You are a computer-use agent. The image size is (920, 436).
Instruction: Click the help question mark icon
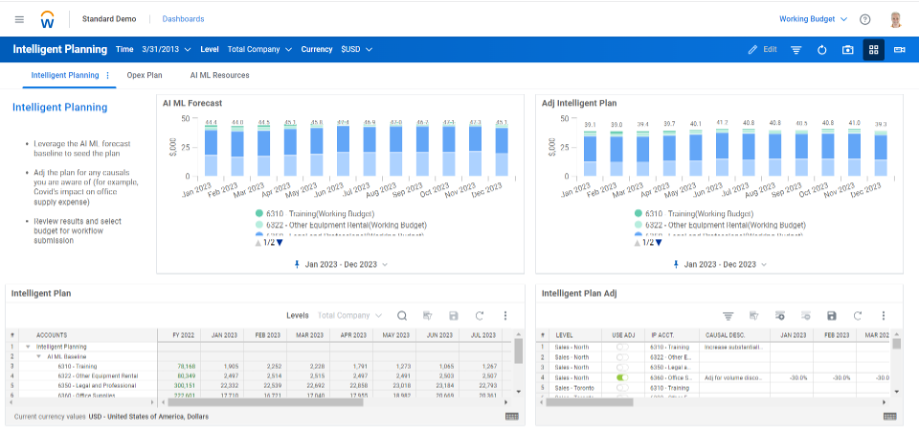tap(865, 19)
